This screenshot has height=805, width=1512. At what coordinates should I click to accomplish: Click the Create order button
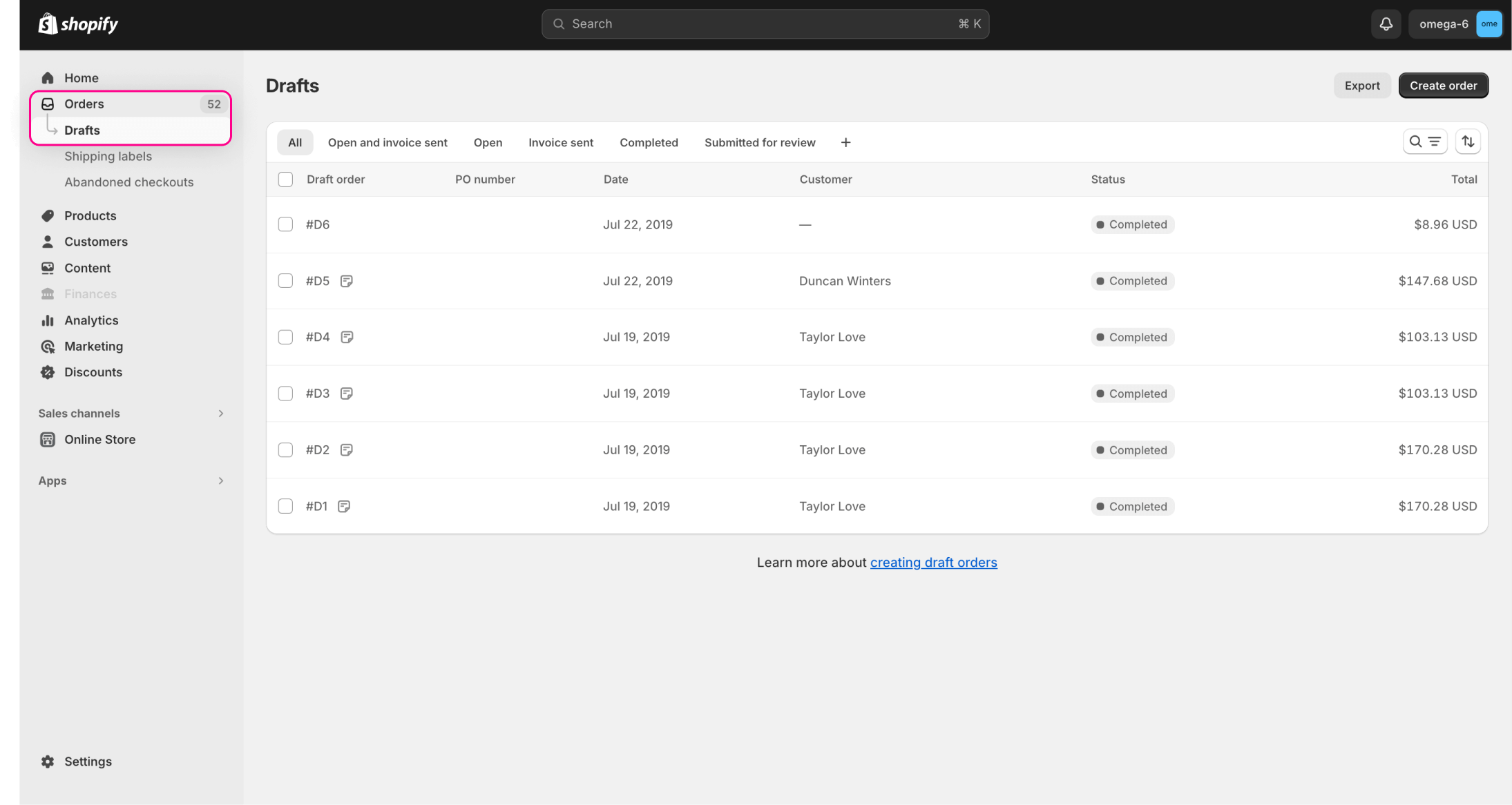coord(1443,85)
